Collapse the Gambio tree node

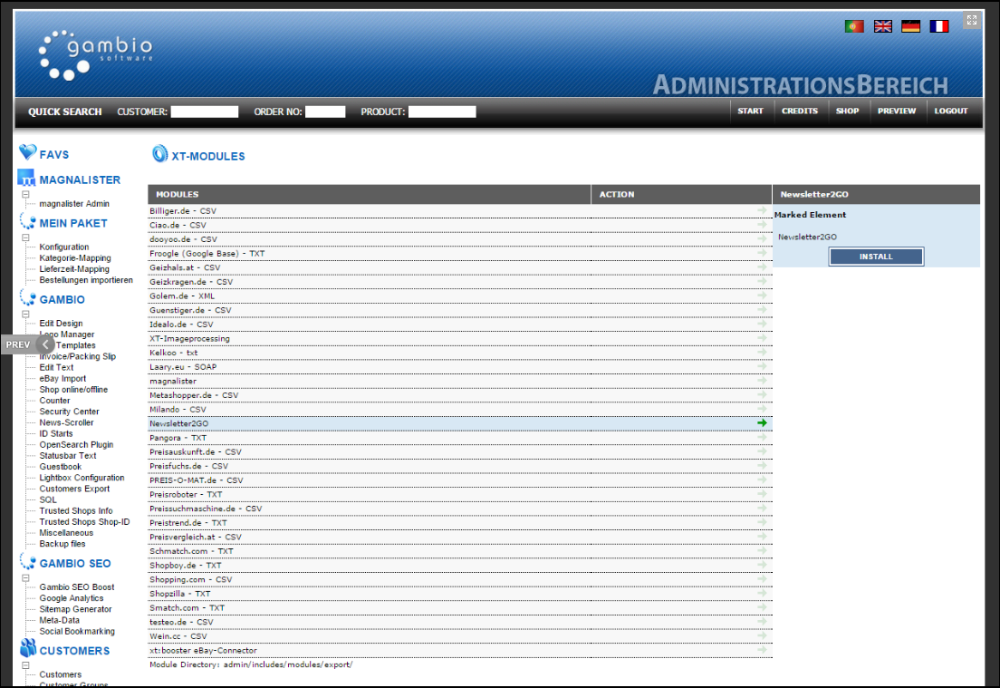tap(26, 314)
